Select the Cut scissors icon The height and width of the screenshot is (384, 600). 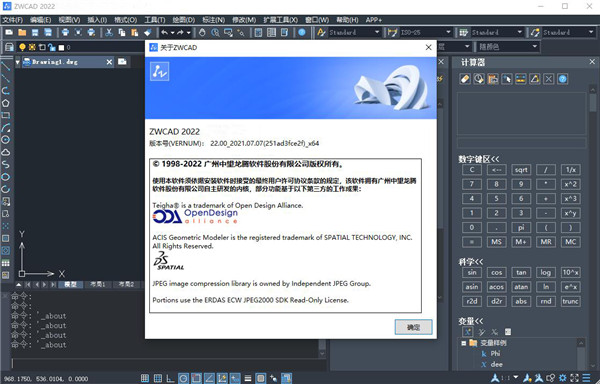109,33
